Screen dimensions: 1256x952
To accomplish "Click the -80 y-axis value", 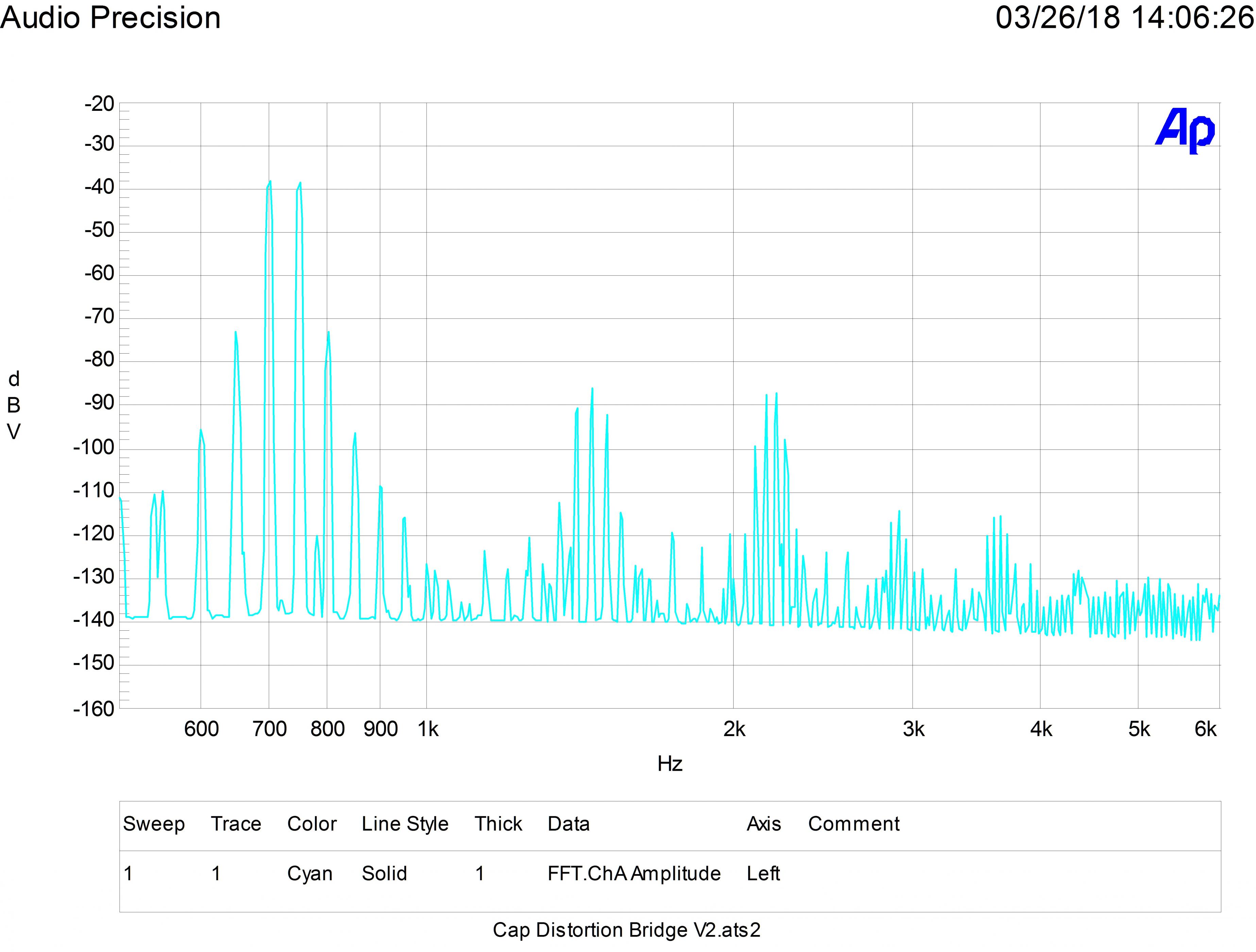I will (x=99, y=359).
